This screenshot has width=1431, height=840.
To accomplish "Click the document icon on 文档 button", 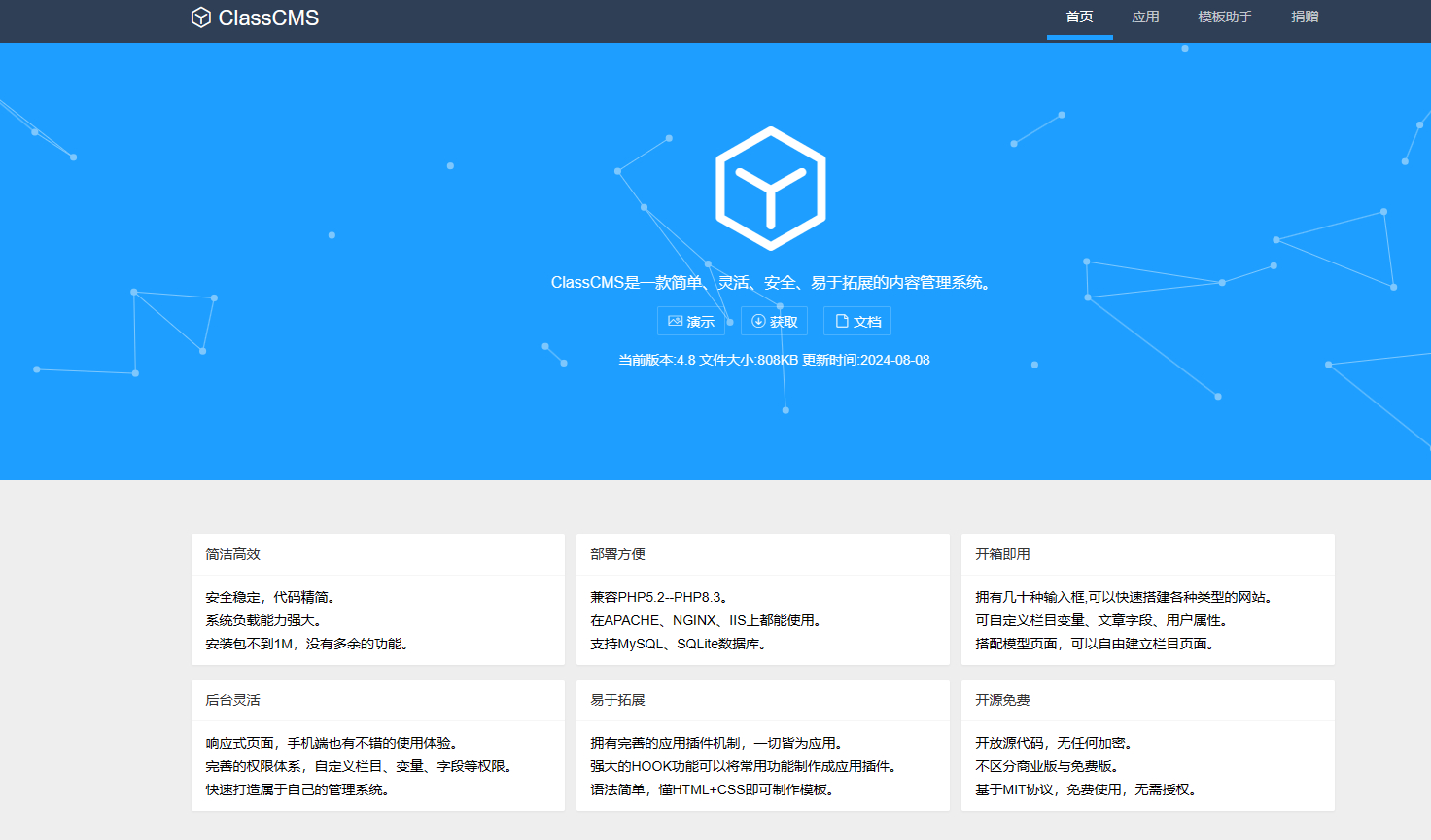I will pos(842,321).
